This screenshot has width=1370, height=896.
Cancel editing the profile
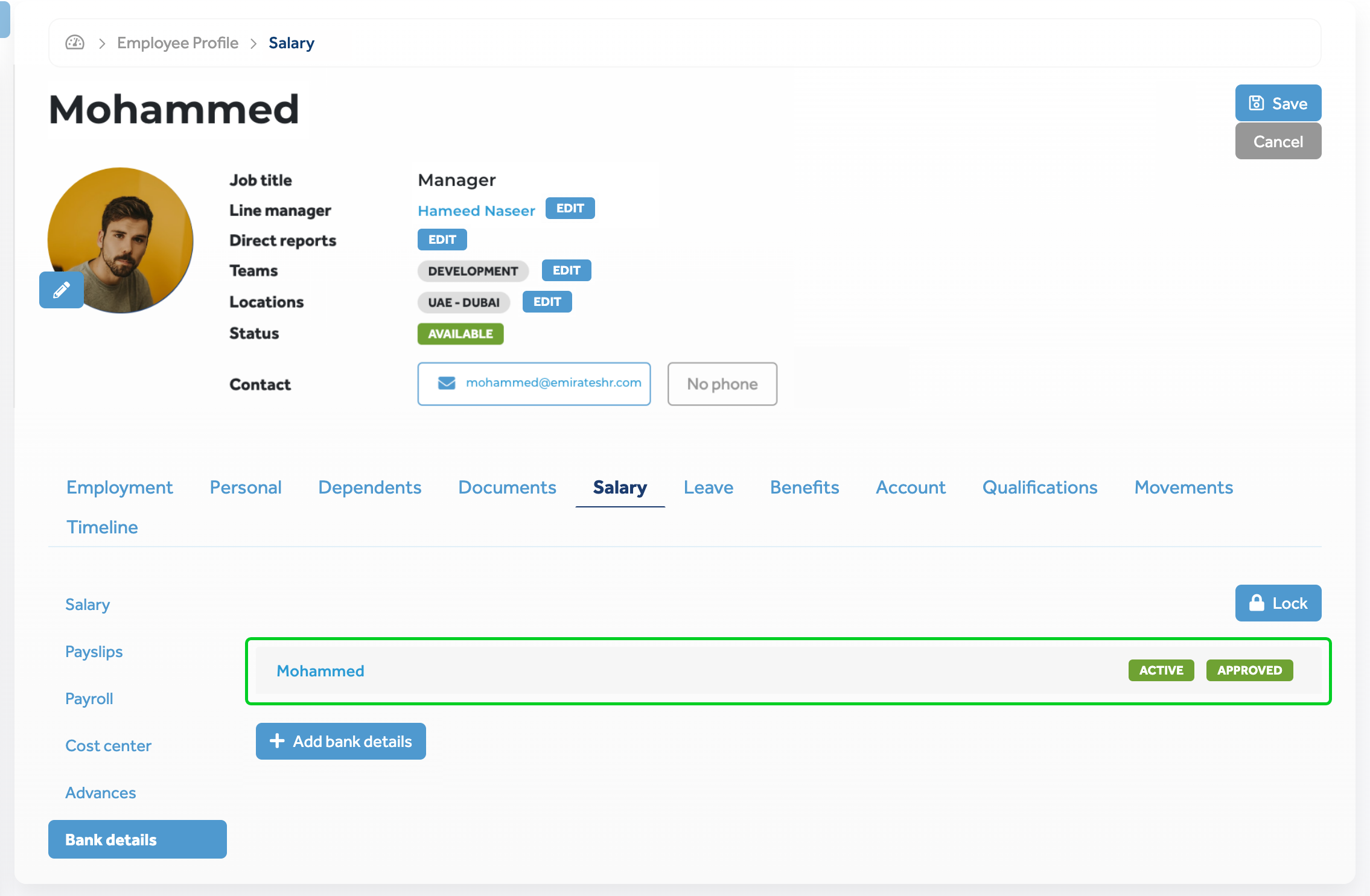coord(1278,141)
